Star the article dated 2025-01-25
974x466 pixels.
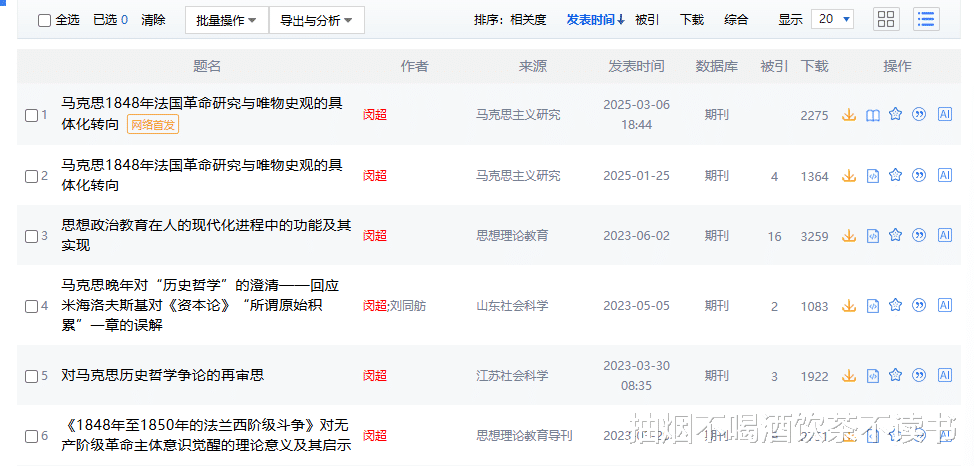(895, 175)
